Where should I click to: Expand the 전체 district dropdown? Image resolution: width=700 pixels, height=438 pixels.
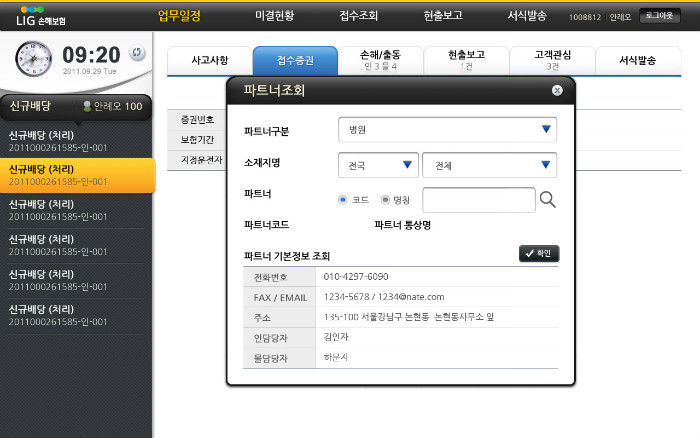click(489, 165)
